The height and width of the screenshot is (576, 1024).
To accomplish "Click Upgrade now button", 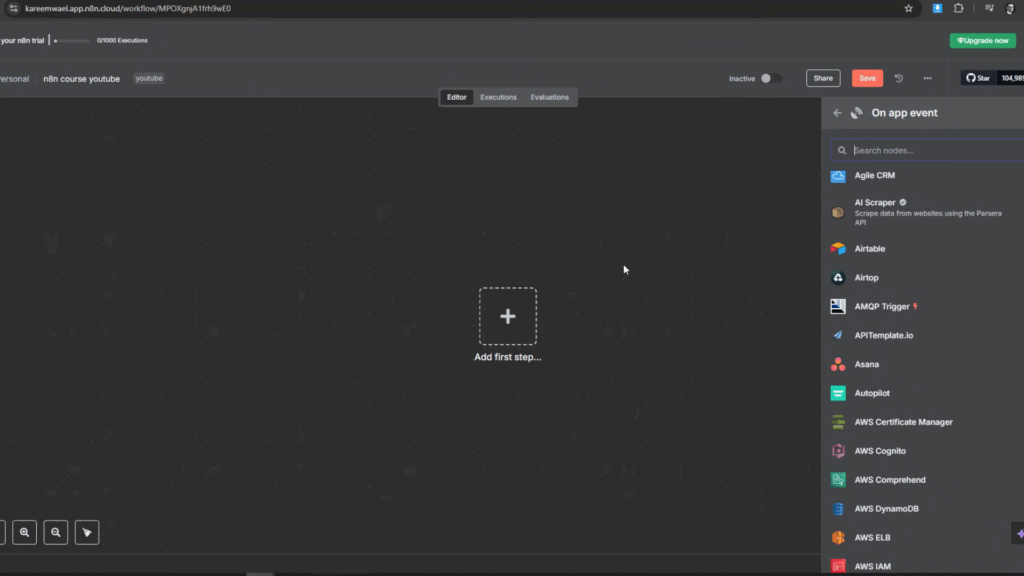I will pos(982,40).
